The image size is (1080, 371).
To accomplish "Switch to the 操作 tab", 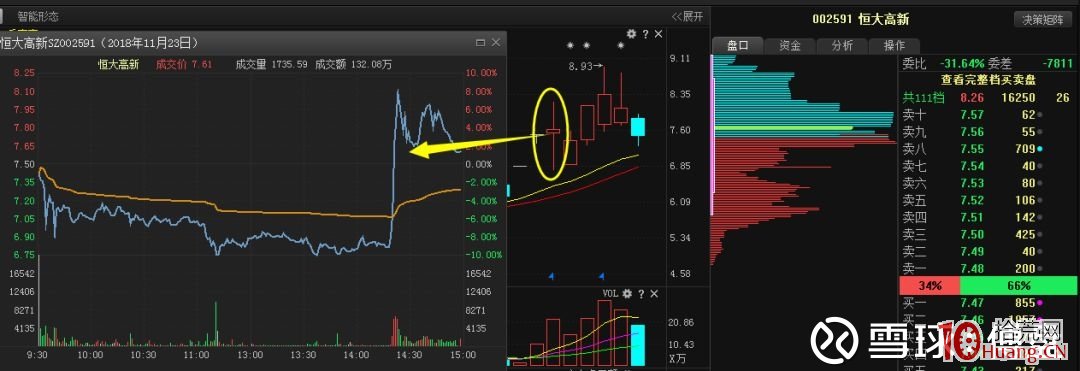I will (894, 46).
